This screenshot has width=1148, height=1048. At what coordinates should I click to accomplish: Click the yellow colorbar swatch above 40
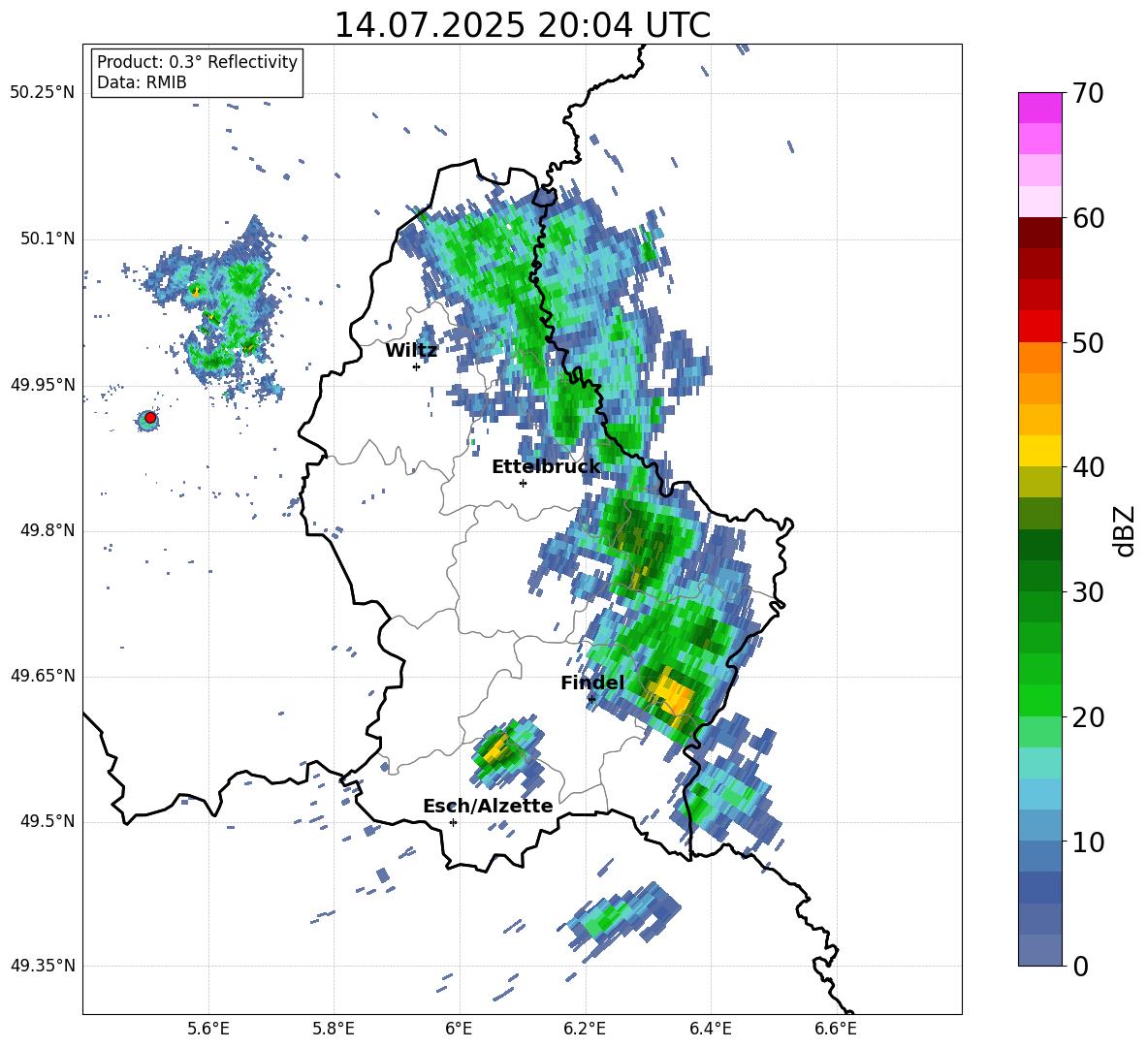click(1039, 451)
